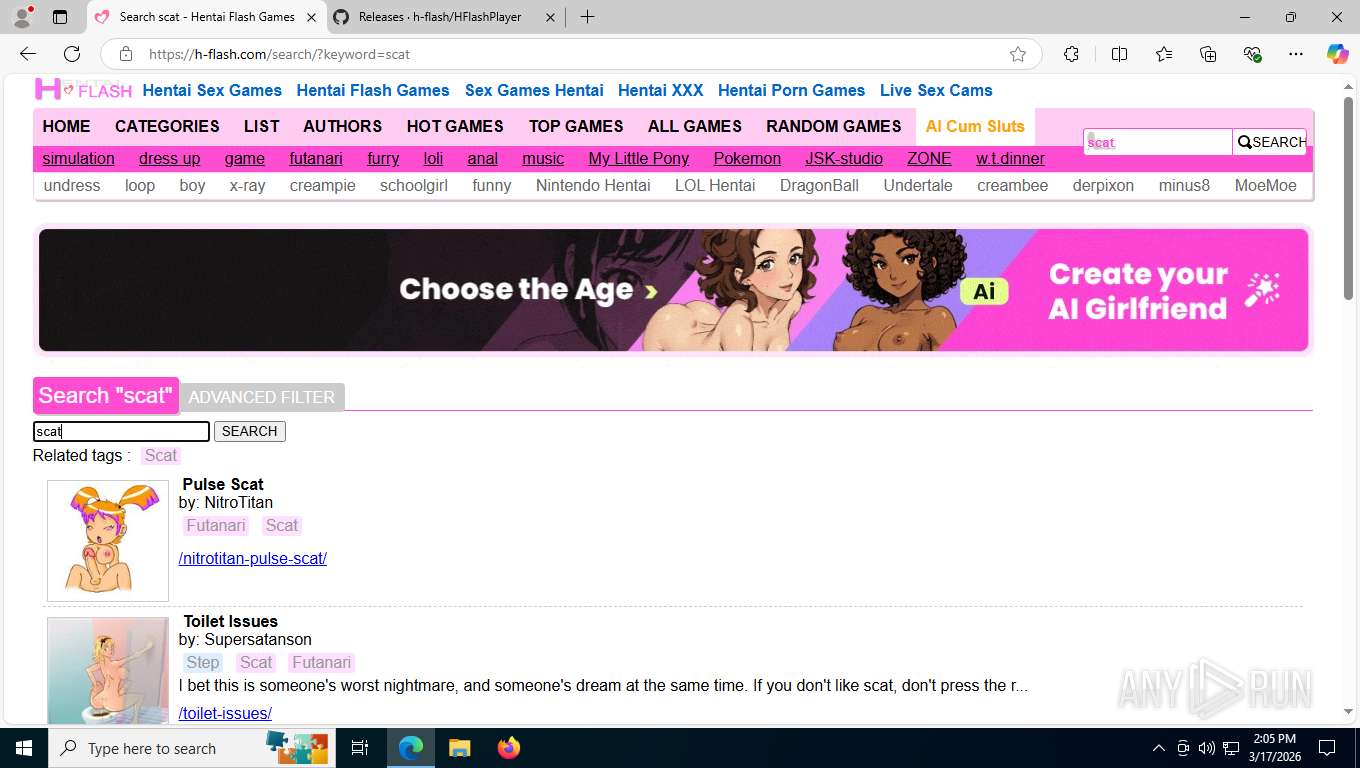Click the keyword input under Search heading
The width and height of the screenshot is (1360, 768).
point(121,431)
